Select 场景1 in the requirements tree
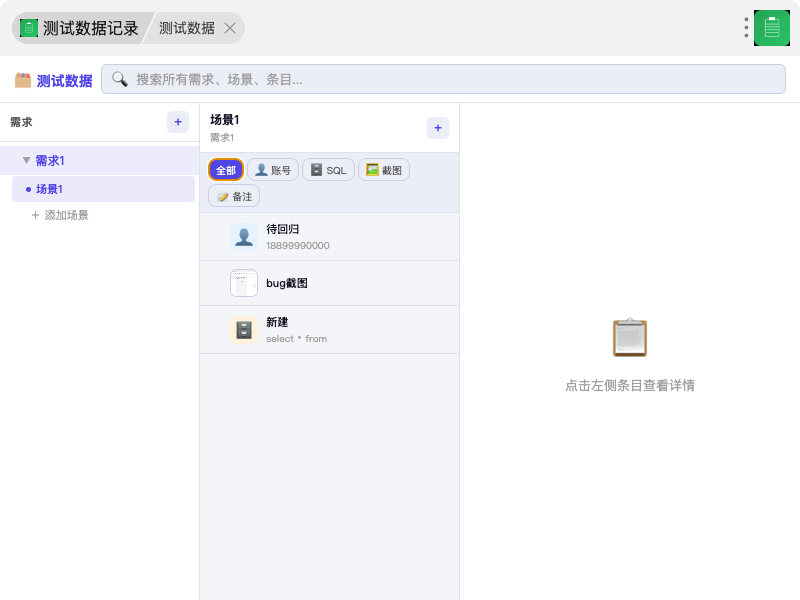This screenshot has height=600, width=800. point(50,189)
